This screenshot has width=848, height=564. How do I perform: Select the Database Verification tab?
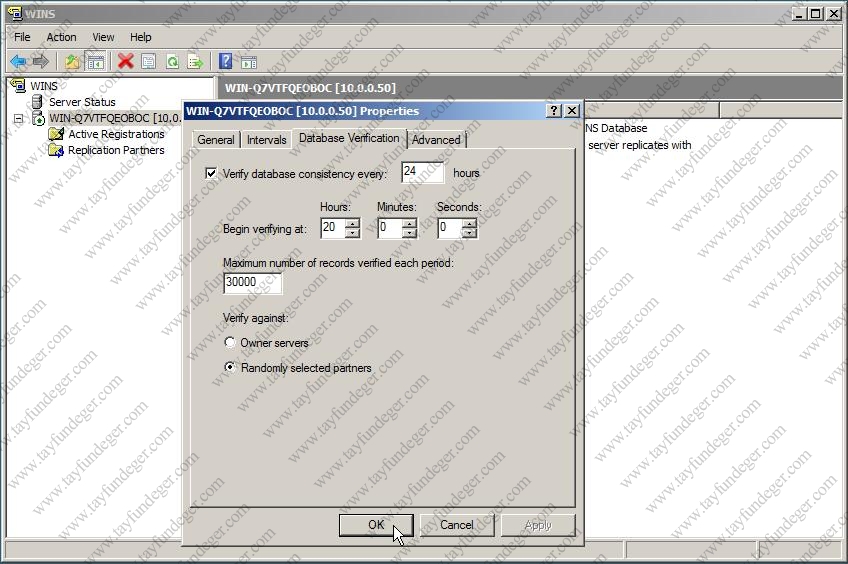(x=349, y=138)
